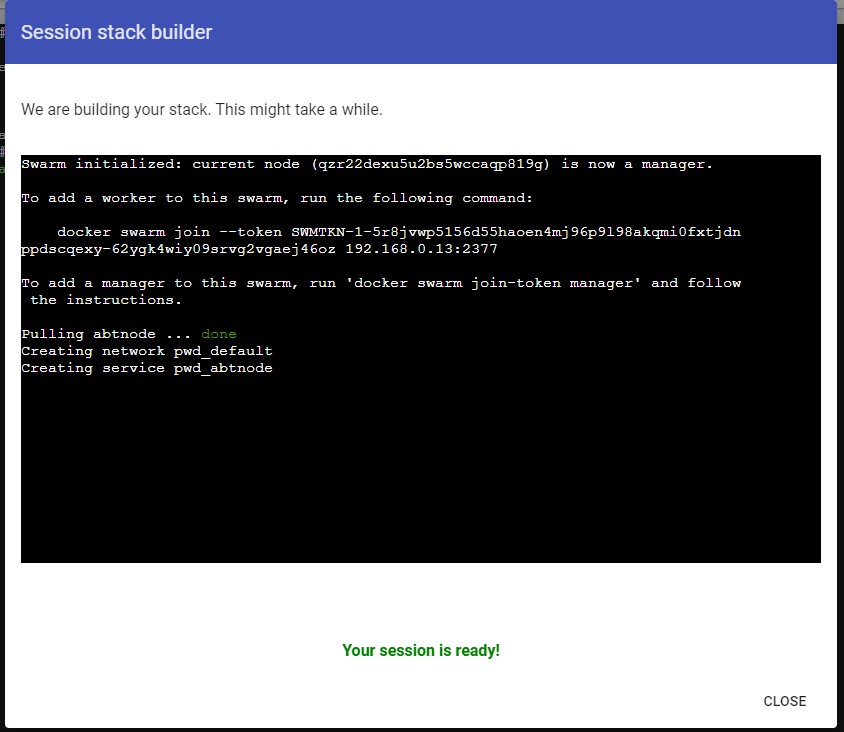This screenshot has height=732, width=844.
Task: Click the empty black terminal area
Action: click(420, 470)
